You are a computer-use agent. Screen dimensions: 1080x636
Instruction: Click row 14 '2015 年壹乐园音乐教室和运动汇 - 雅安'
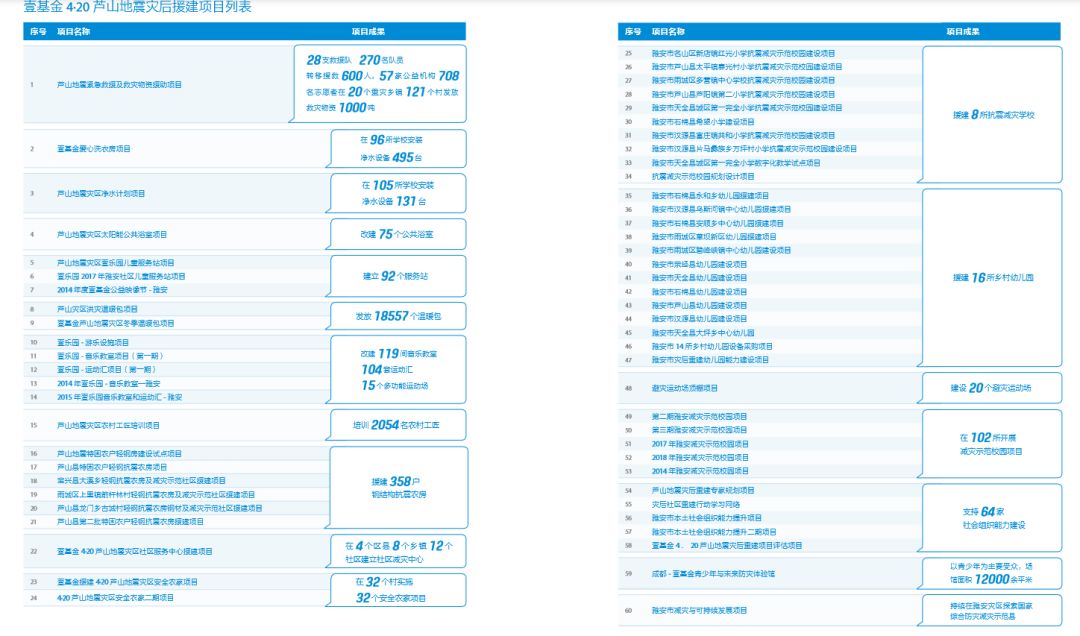[119, 398]
